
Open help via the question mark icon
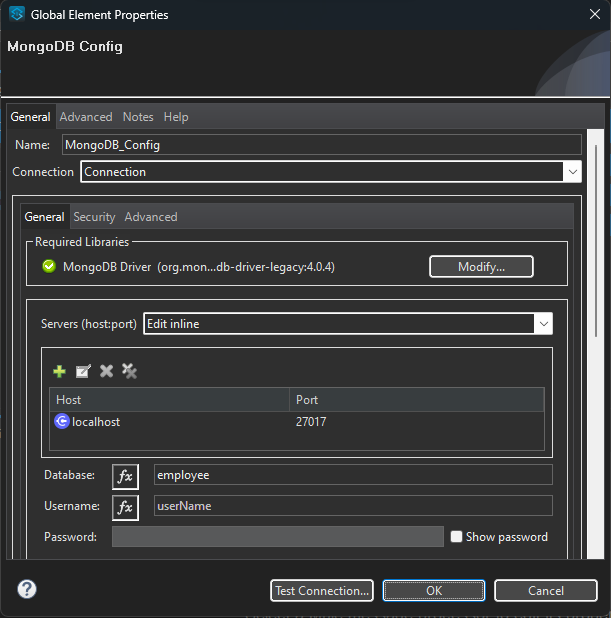point(27,589)
